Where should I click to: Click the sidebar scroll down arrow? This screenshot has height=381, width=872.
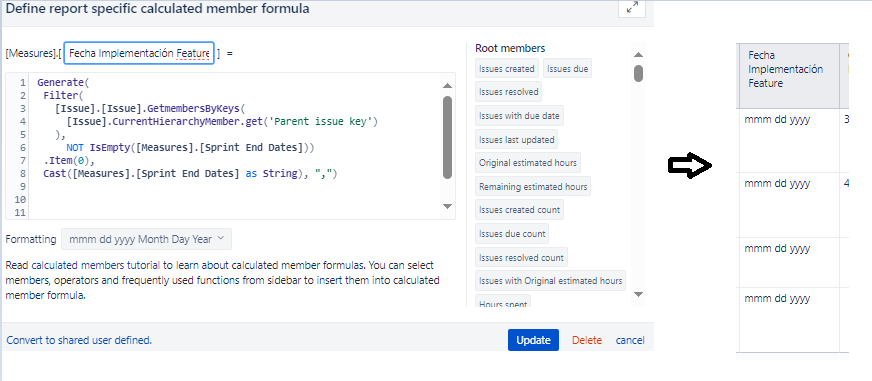638,294
